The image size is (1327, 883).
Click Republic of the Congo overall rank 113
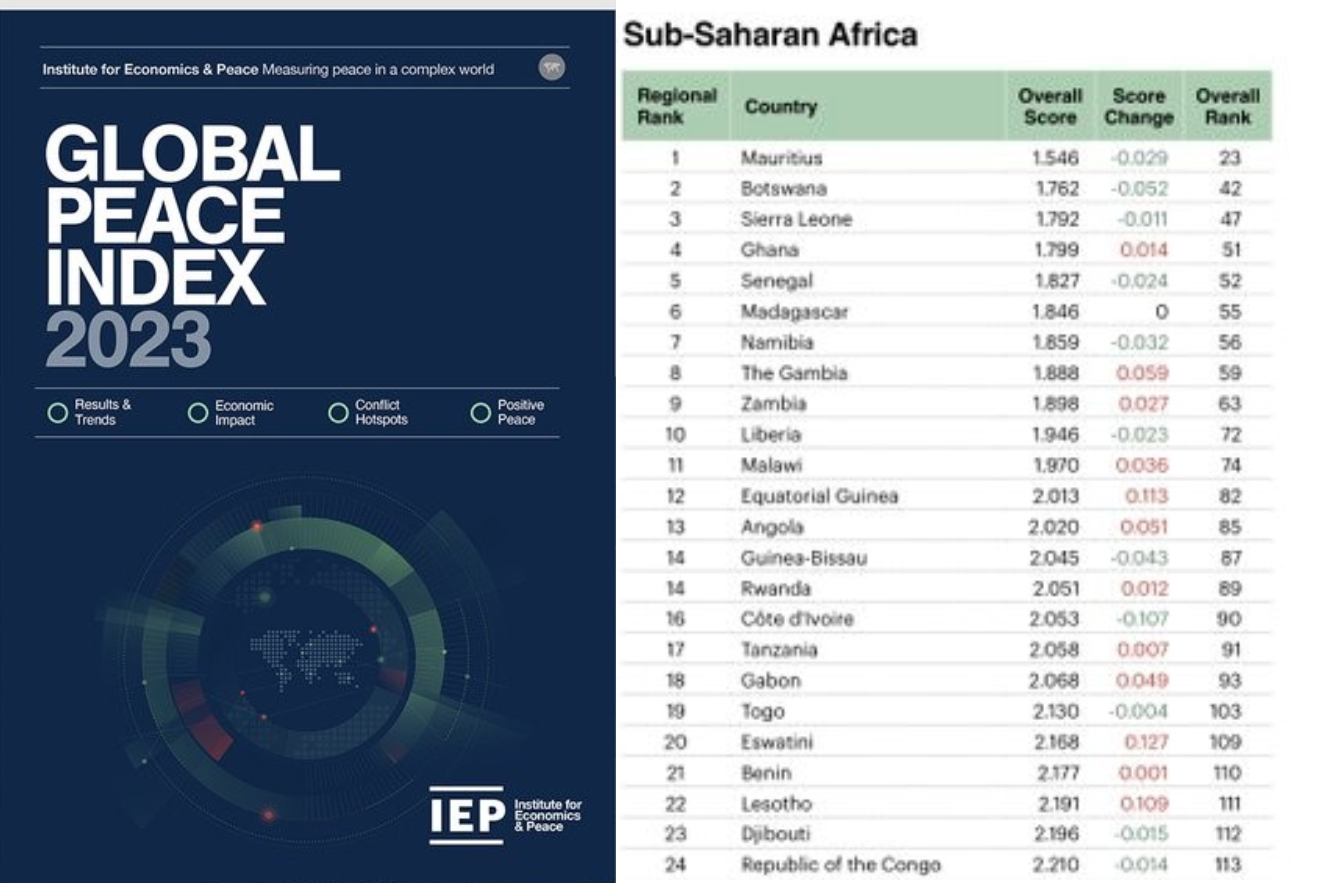[x=1228, y=865]
